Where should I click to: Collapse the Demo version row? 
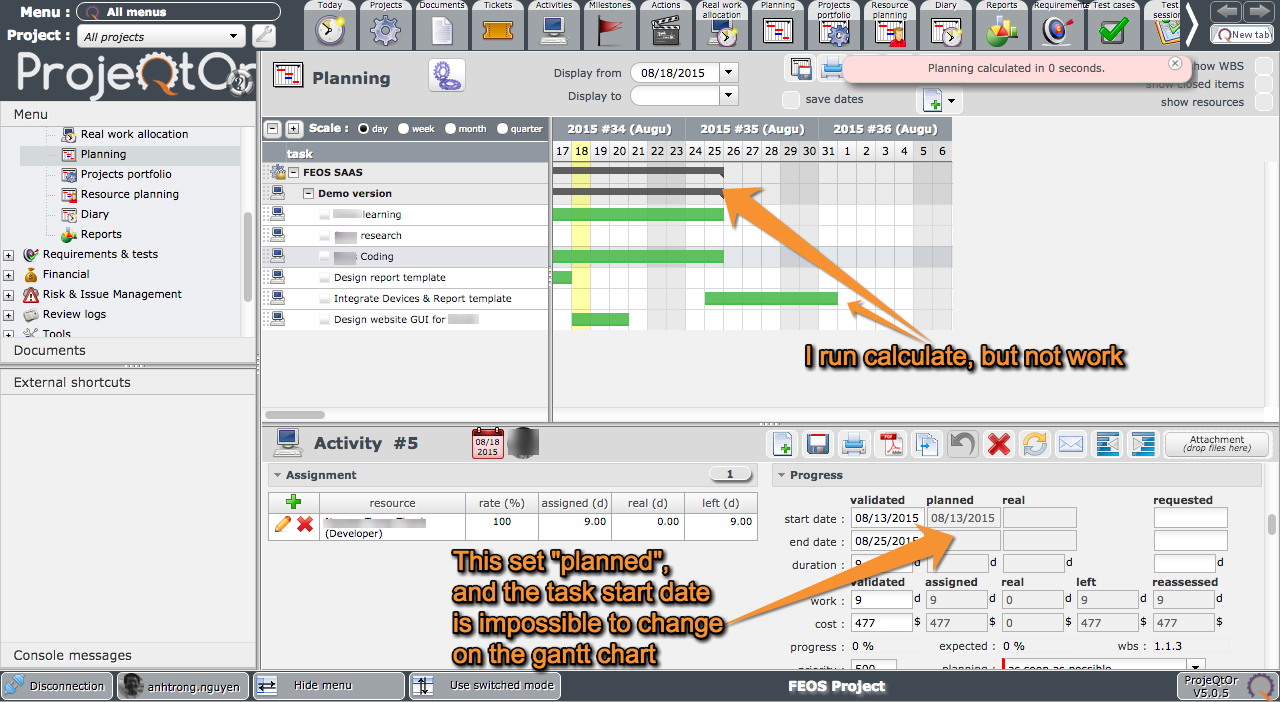[309, 194]
